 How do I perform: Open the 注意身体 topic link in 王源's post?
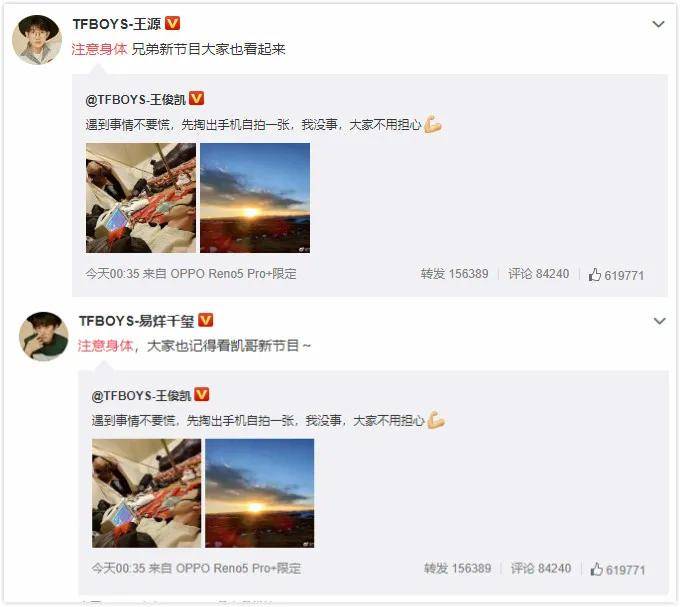[x=99, y=49]
